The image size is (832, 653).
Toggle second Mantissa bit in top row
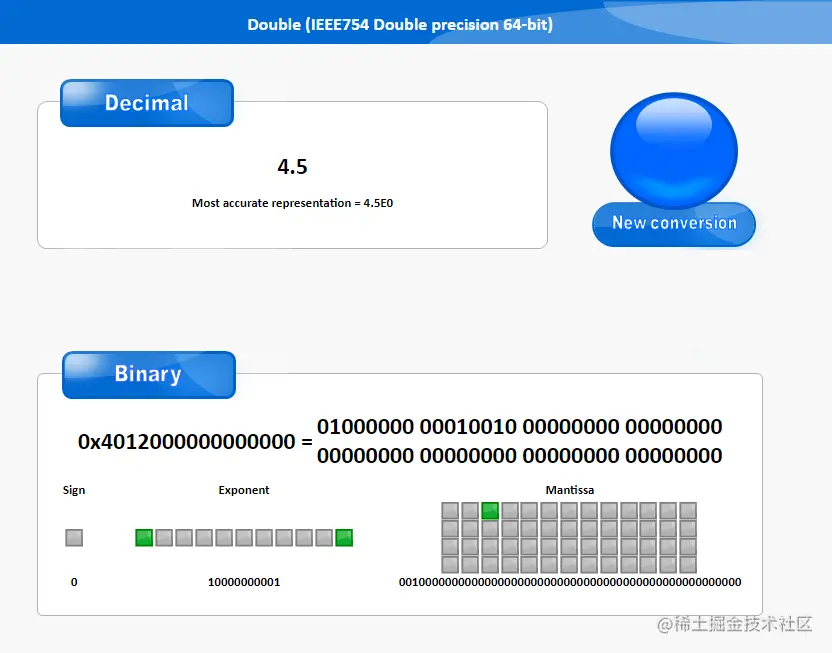[470, 511]
